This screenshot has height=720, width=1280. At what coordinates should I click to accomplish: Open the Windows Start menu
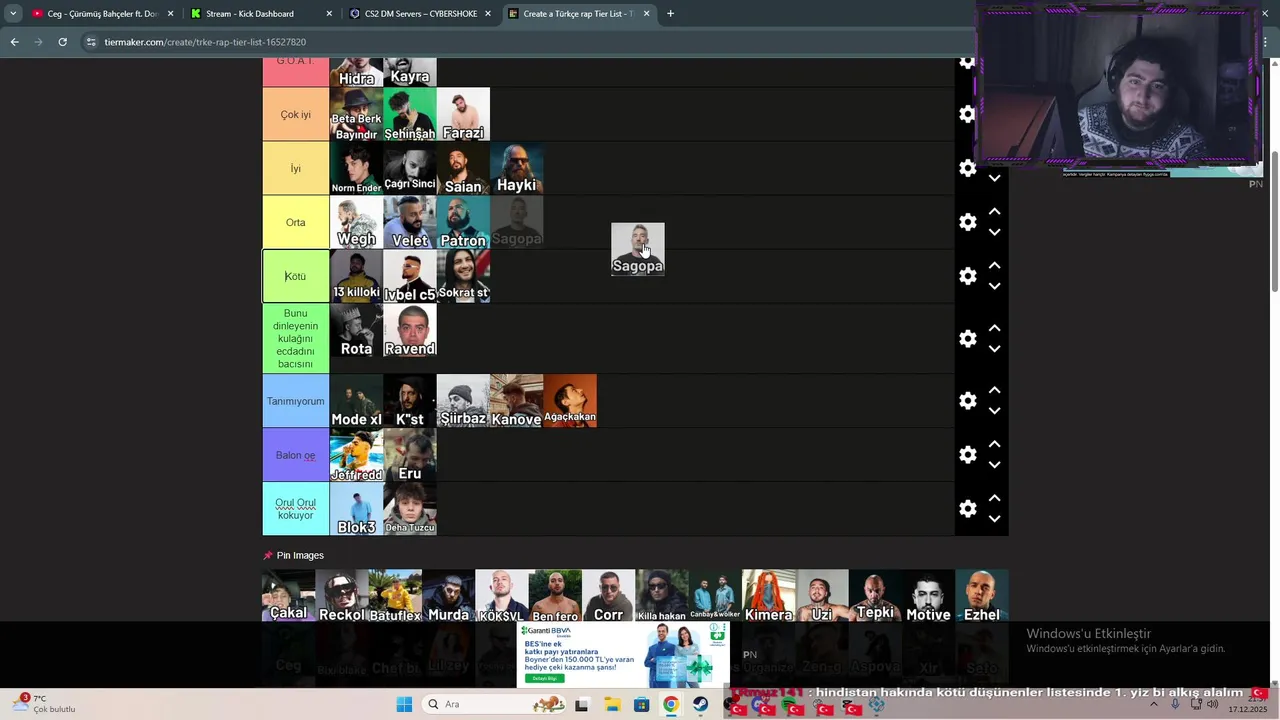coord(404,704)
